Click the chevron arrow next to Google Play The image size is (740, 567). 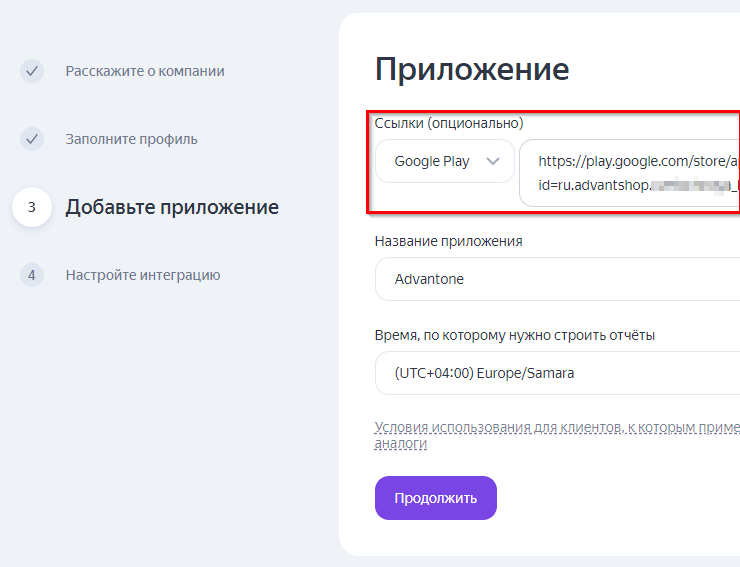point(493,161)
